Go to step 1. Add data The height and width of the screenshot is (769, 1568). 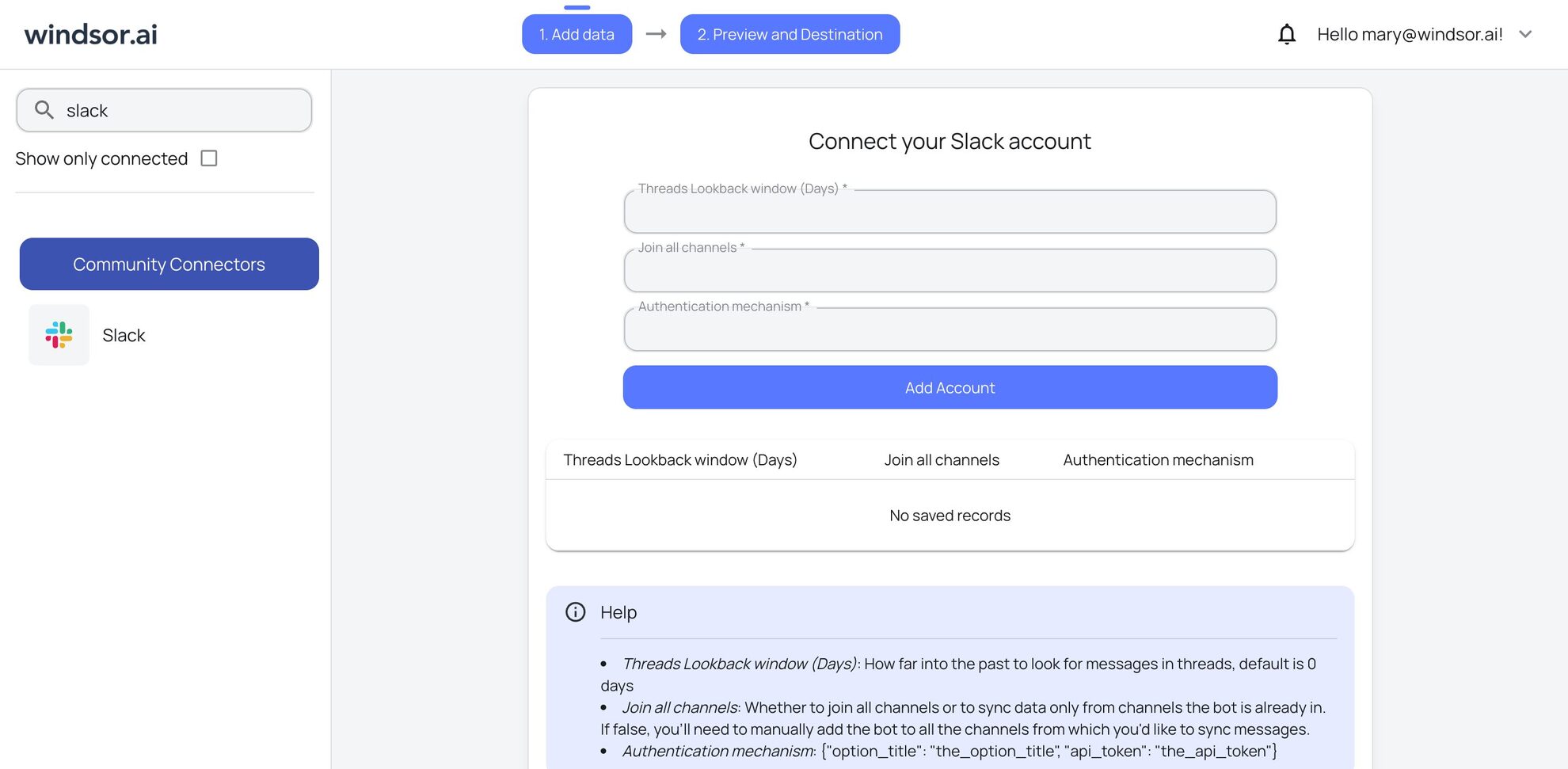577,34
